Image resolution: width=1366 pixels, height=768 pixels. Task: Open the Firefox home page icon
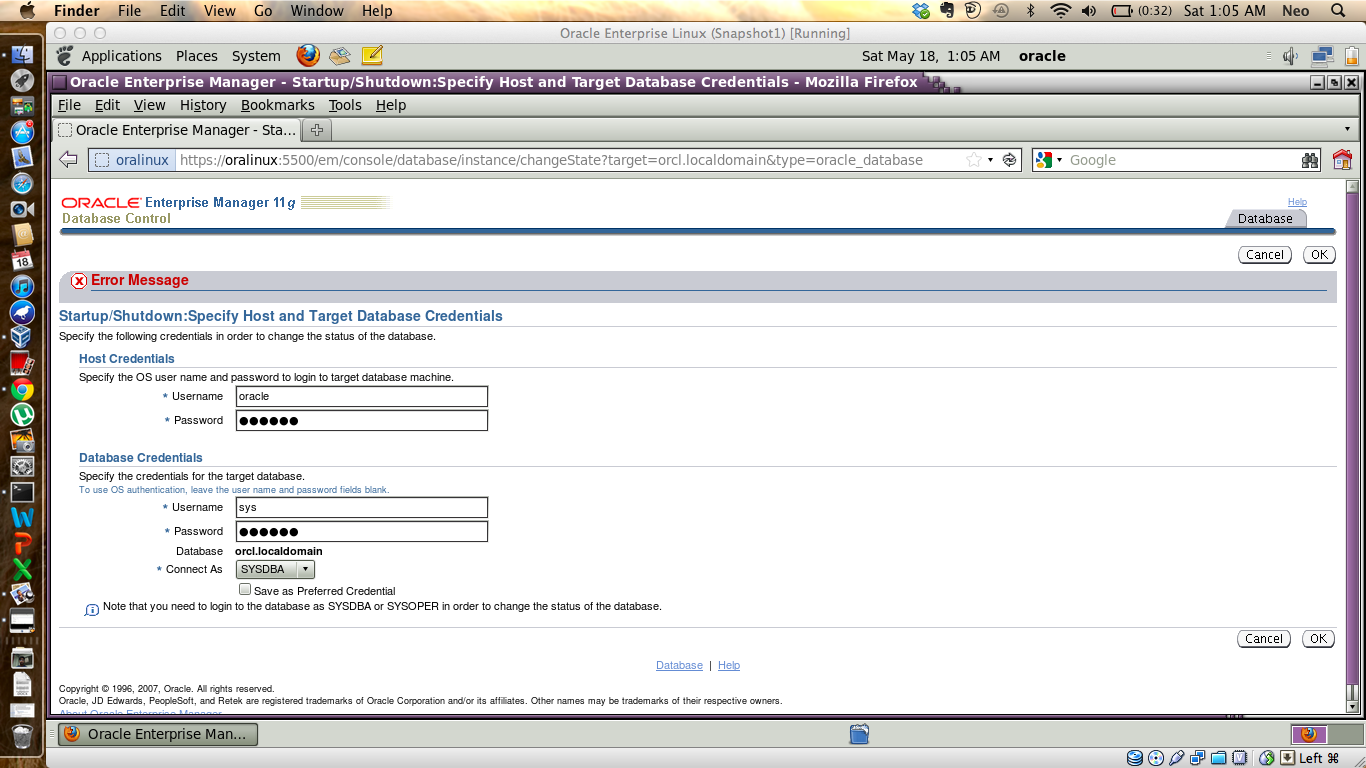point(1342,160)
